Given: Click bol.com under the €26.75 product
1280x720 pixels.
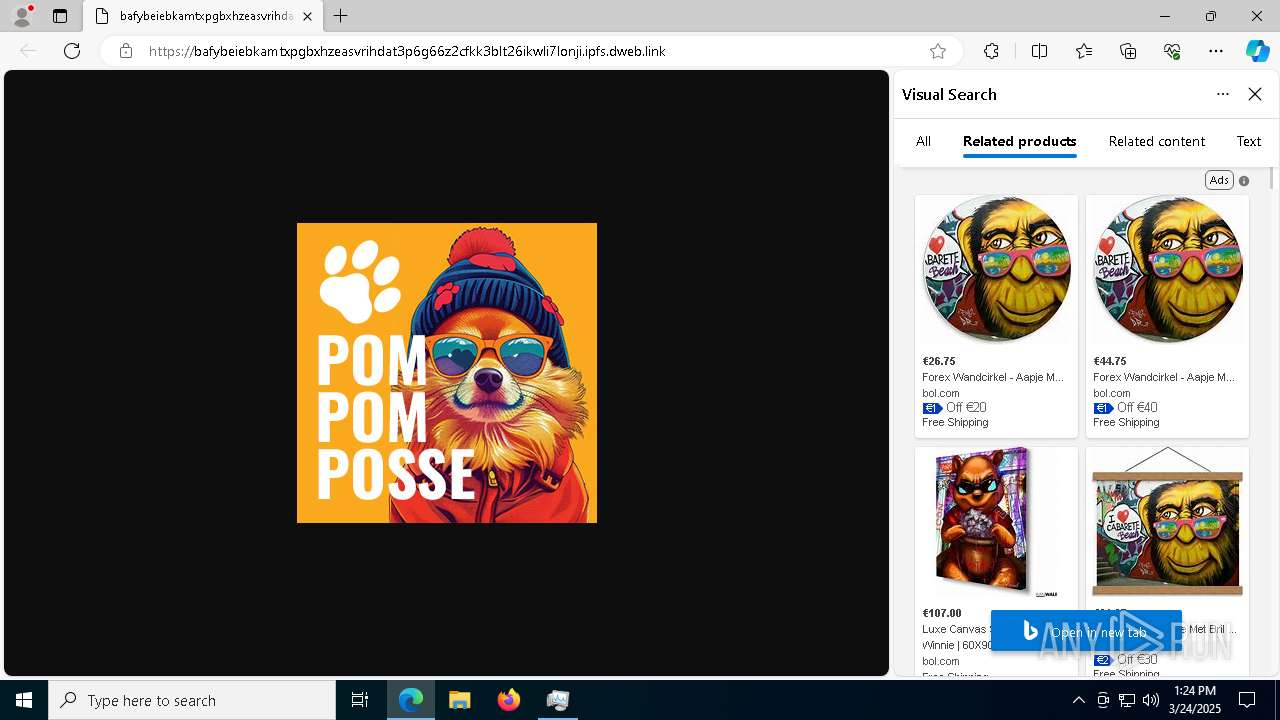Looking at the screenshot, I should (940, 393).
